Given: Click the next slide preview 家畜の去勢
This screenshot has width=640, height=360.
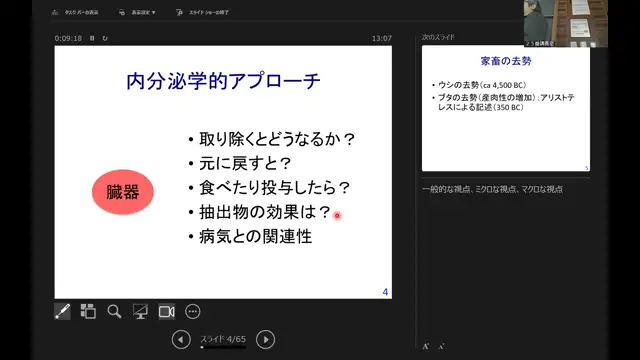Looking at the screenshot, I should point(506,108).
